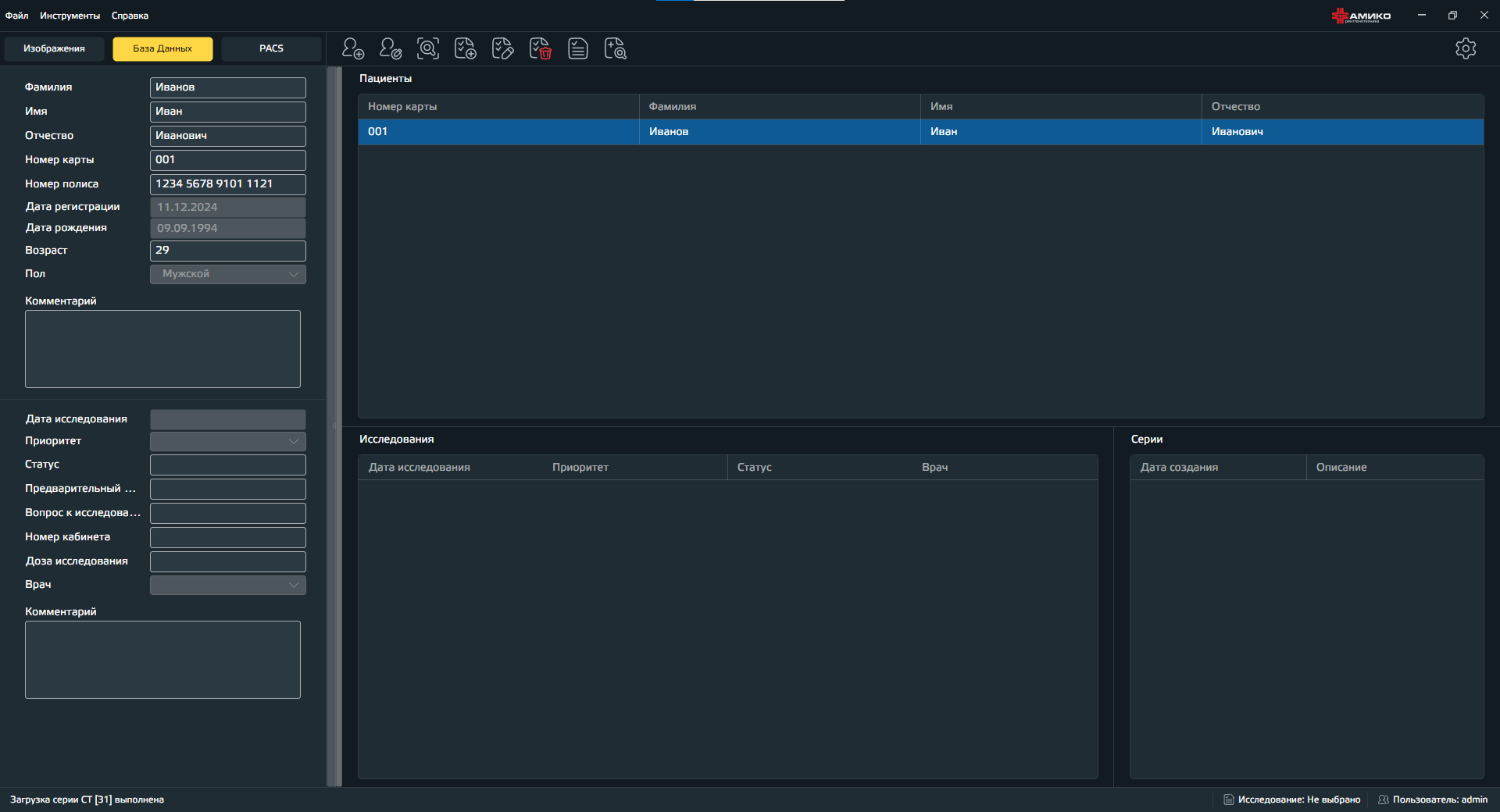Expand the Приоритет dropdown

pos(228,441)
